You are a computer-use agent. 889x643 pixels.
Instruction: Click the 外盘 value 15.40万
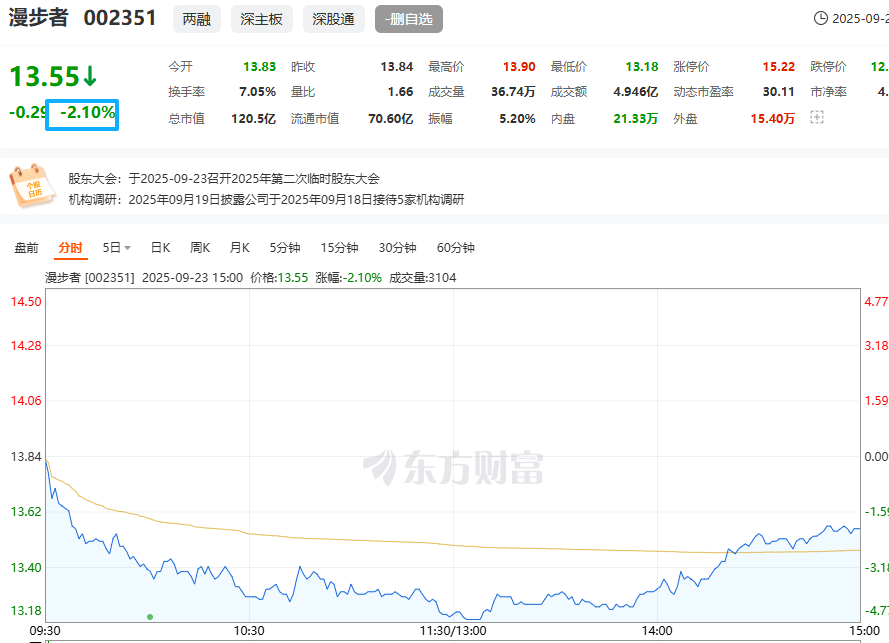(773, 119)
